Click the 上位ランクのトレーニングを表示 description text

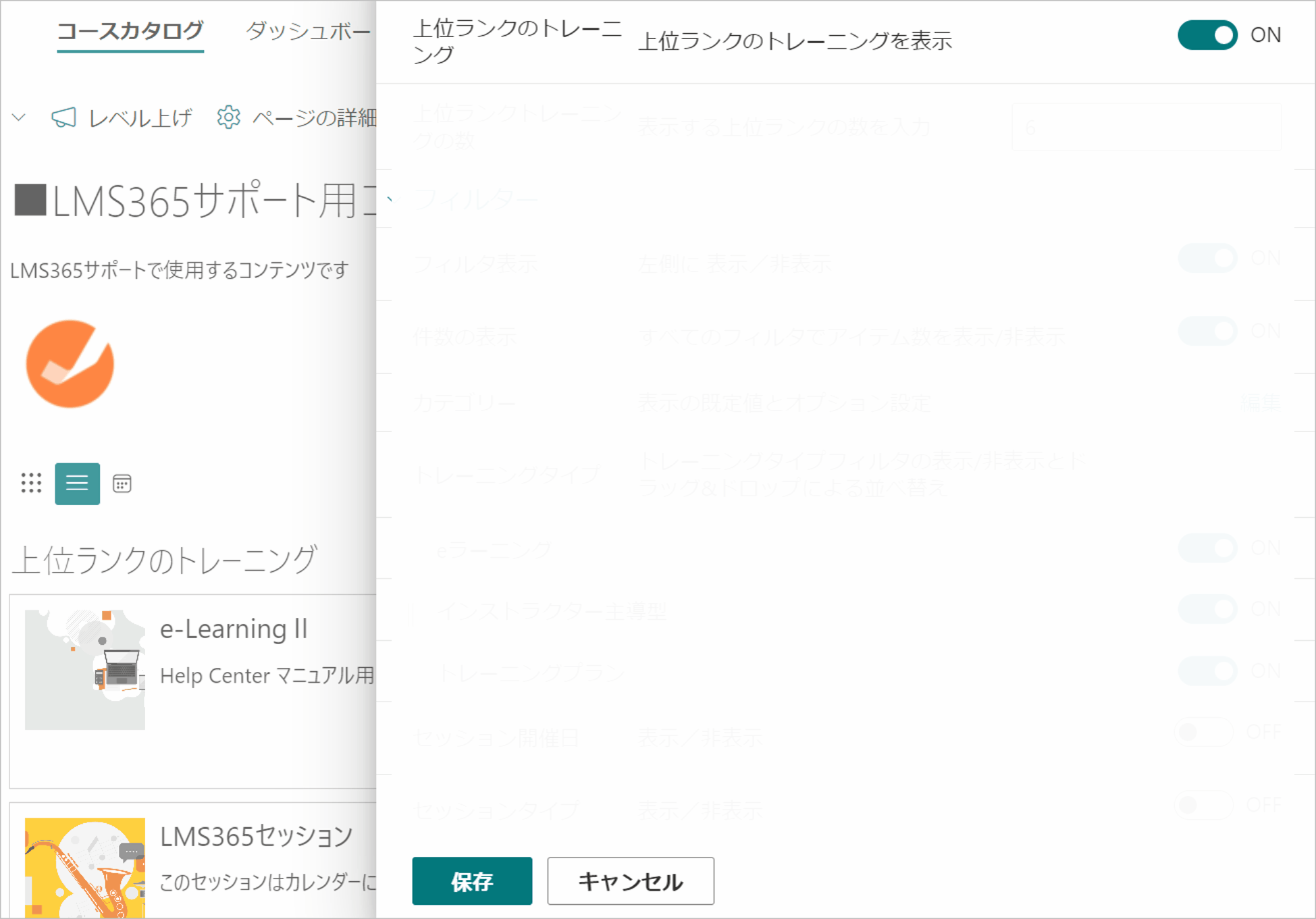pos(795,41)
